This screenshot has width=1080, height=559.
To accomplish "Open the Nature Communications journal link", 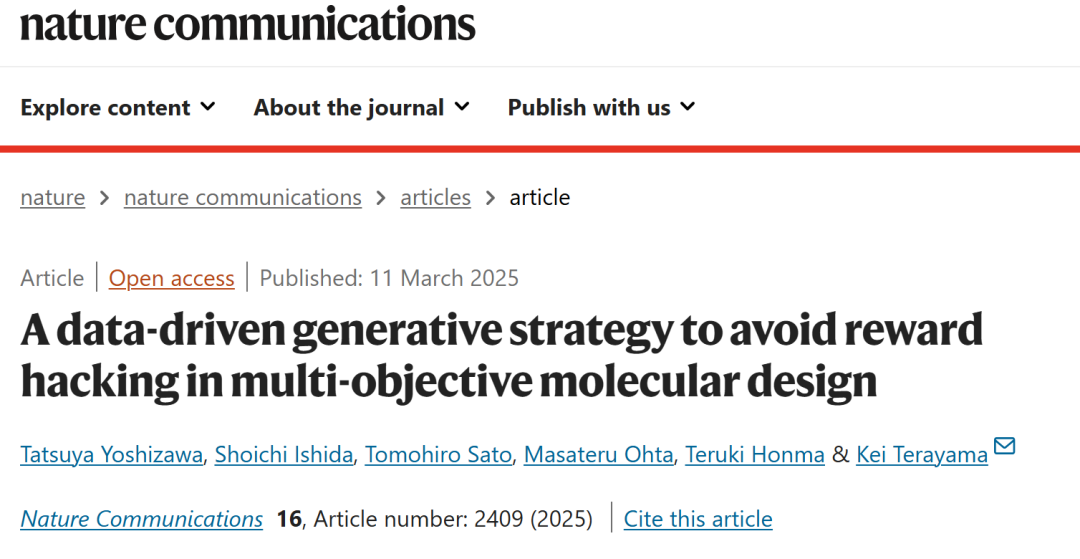I will tap(141, 519).
